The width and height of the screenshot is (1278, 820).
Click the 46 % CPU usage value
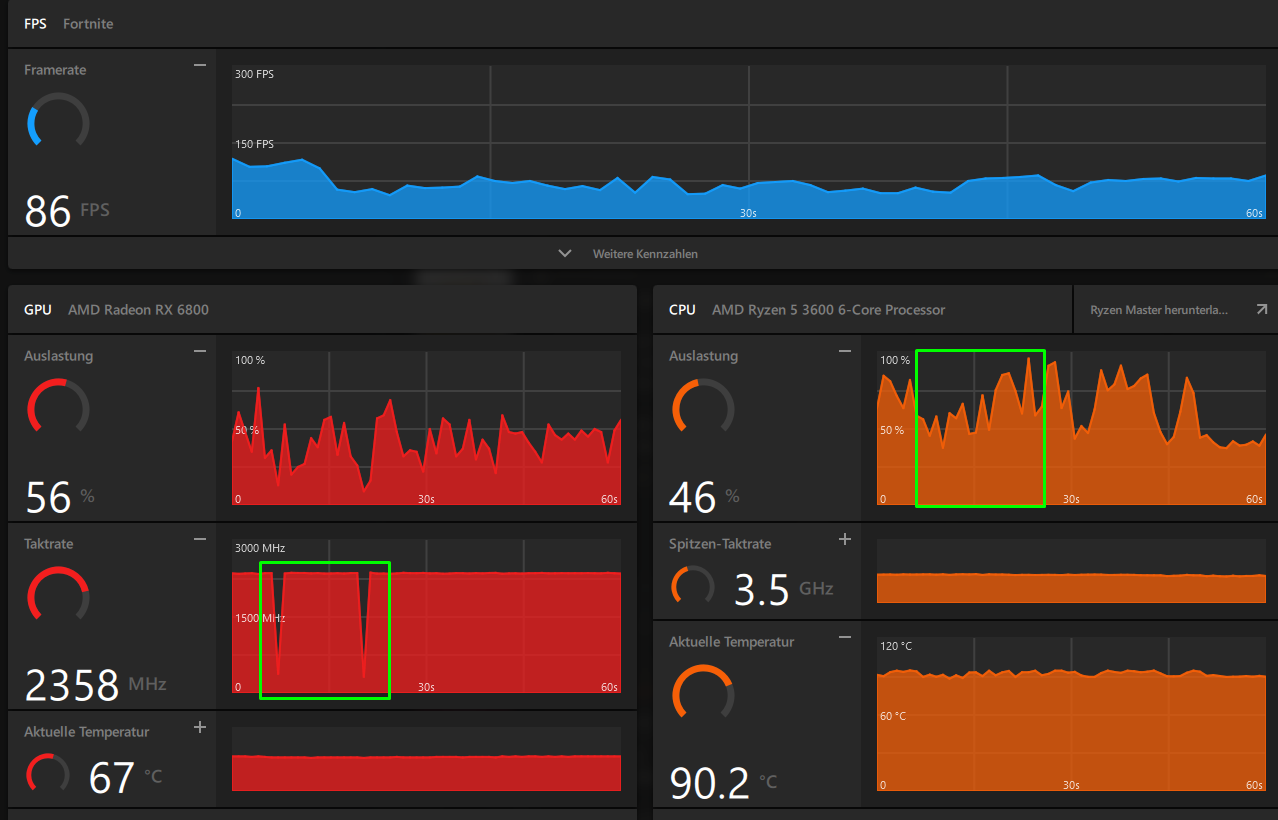tap(704, 497)
